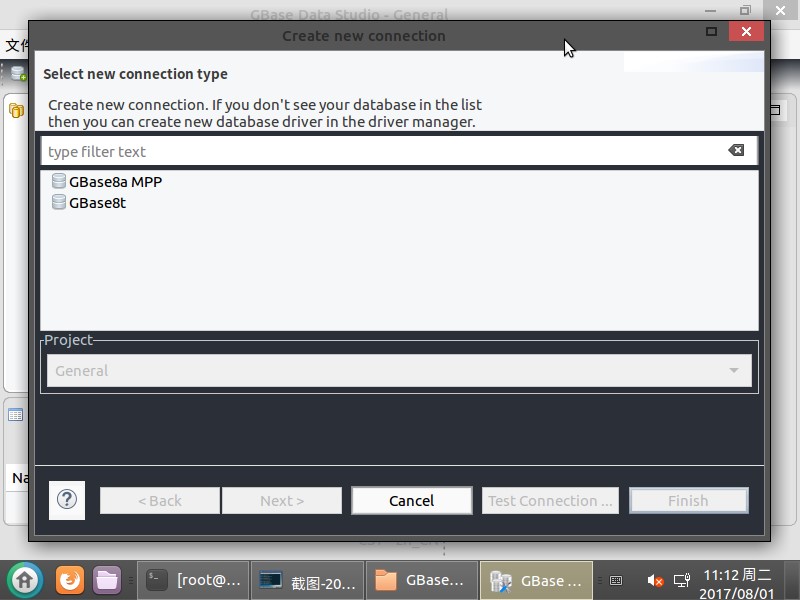800x600 pixels.
Task: Click the Finish button
Action: pos(688,501)
